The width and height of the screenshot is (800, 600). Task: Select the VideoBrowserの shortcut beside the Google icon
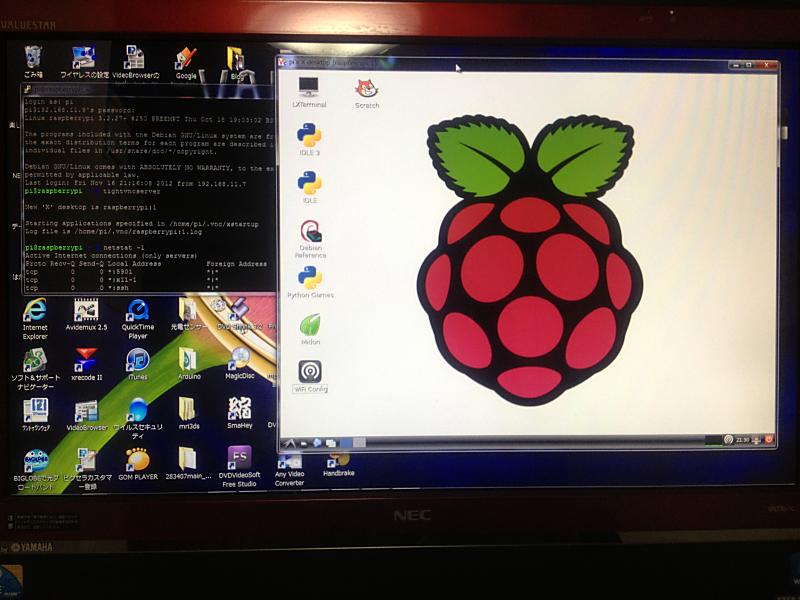(135, 62)
